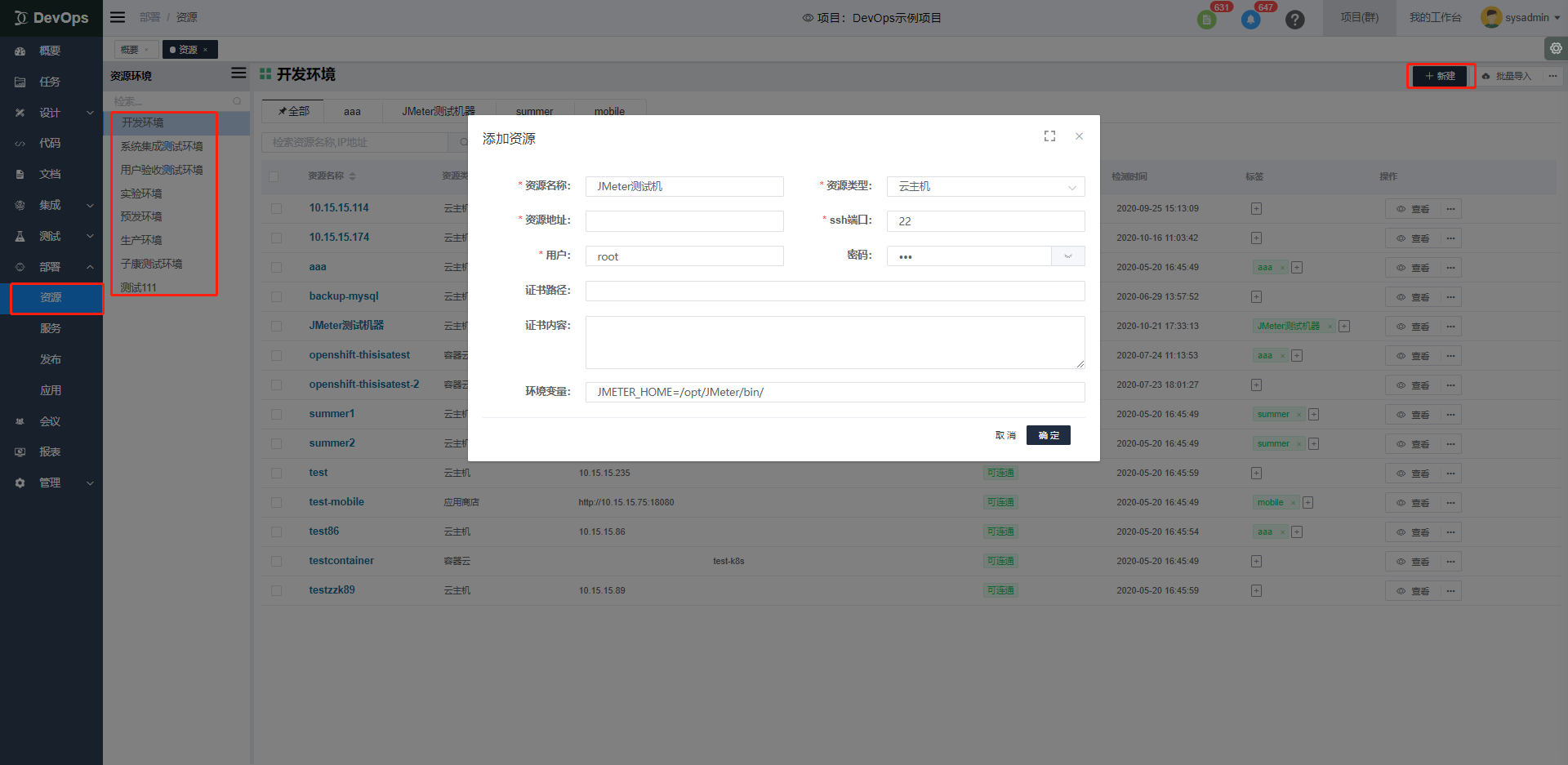Open the openshift-thisisatest resource link
The image size is (1568, 765).
click(359, 355)
